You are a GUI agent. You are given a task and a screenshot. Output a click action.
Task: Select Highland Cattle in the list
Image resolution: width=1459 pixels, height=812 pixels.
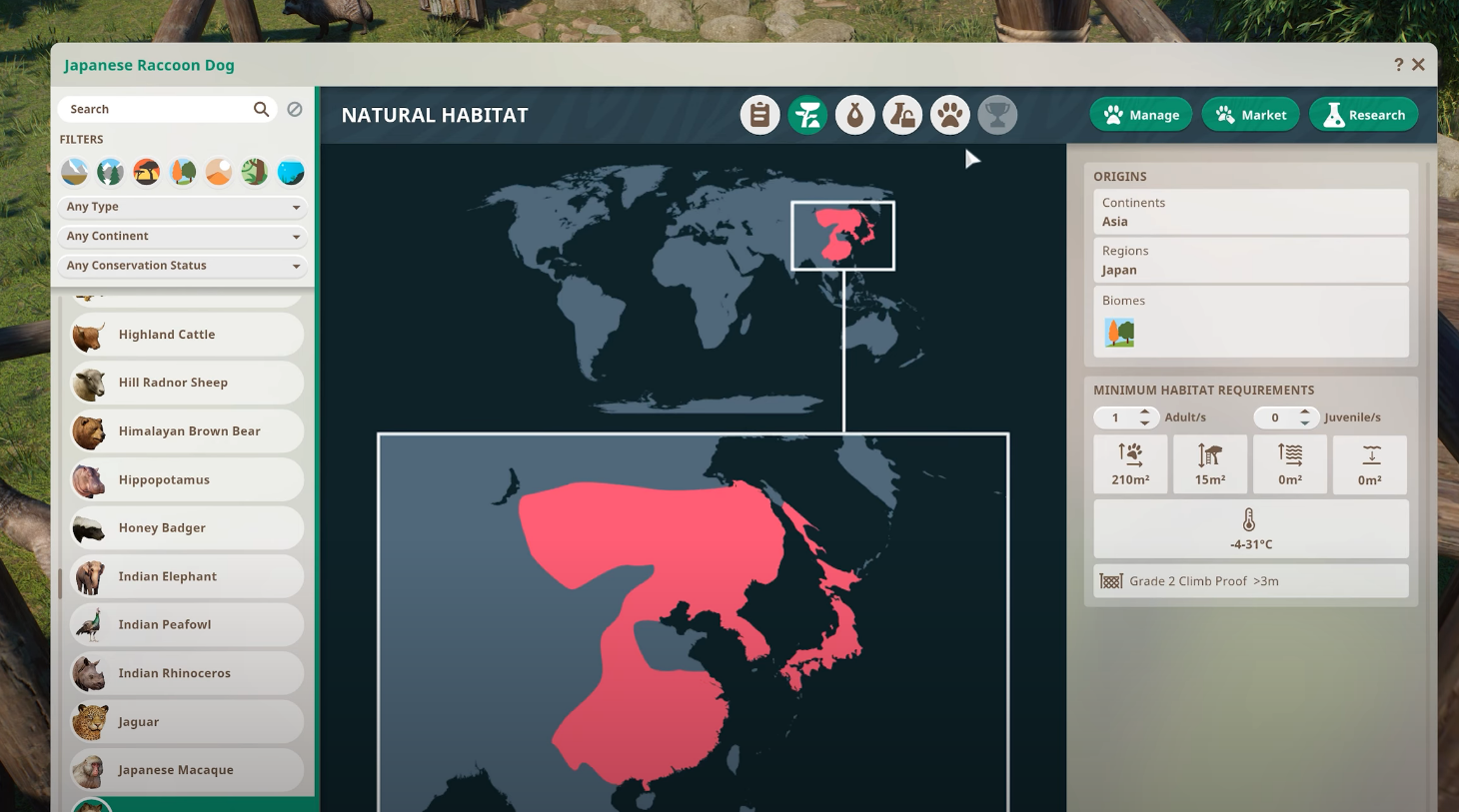(186, 335)
